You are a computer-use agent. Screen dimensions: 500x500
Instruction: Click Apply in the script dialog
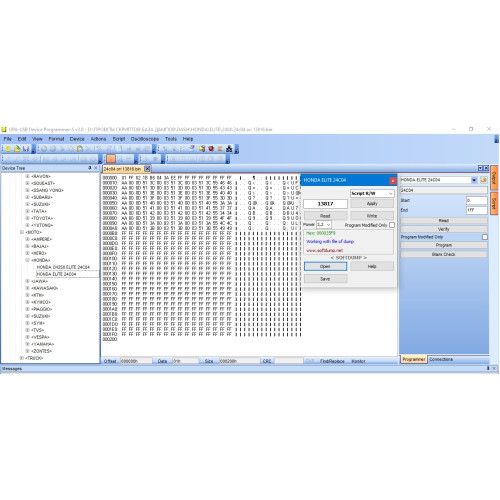pyautogui.click(x=372, y=204)
